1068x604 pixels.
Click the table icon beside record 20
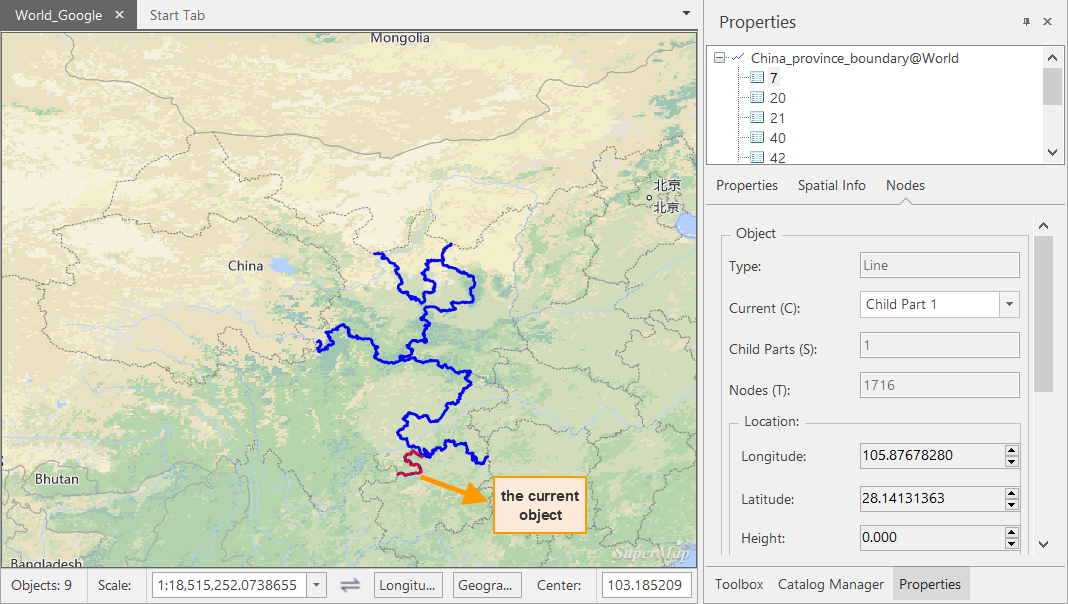[757, 98]
